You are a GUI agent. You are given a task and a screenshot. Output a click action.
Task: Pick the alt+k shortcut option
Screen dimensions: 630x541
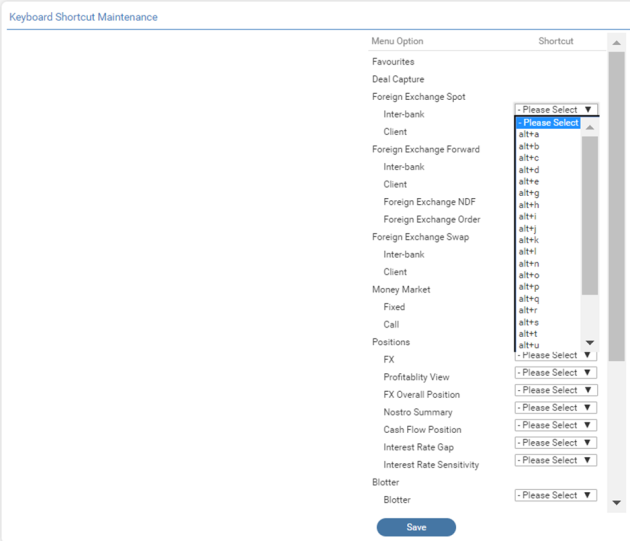(x=529, y=240)
